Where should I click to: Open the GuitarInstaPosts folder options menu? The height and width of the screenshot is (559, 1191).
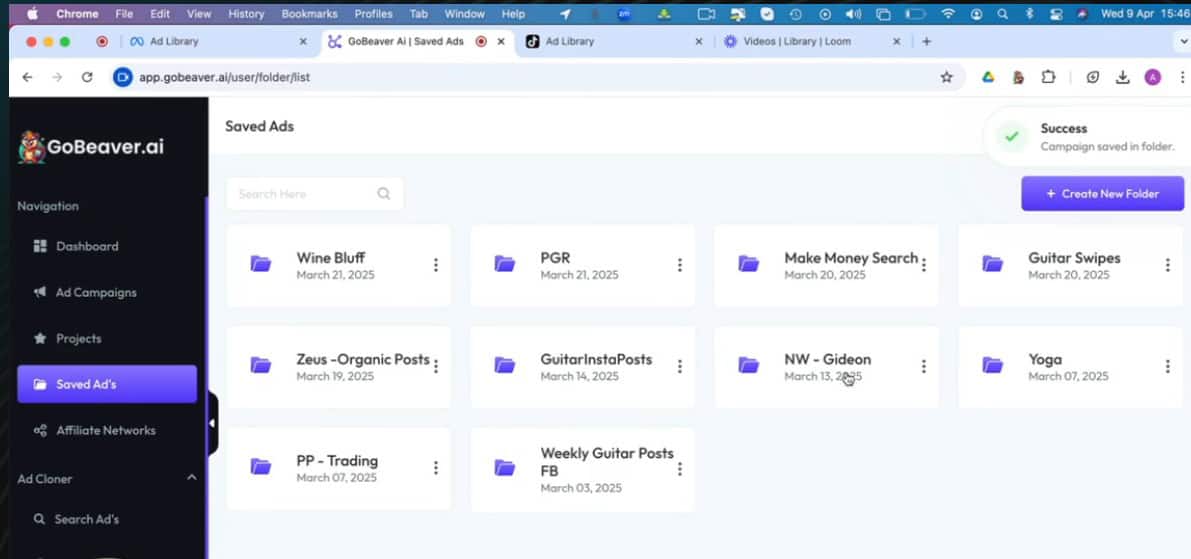[679, 367]
